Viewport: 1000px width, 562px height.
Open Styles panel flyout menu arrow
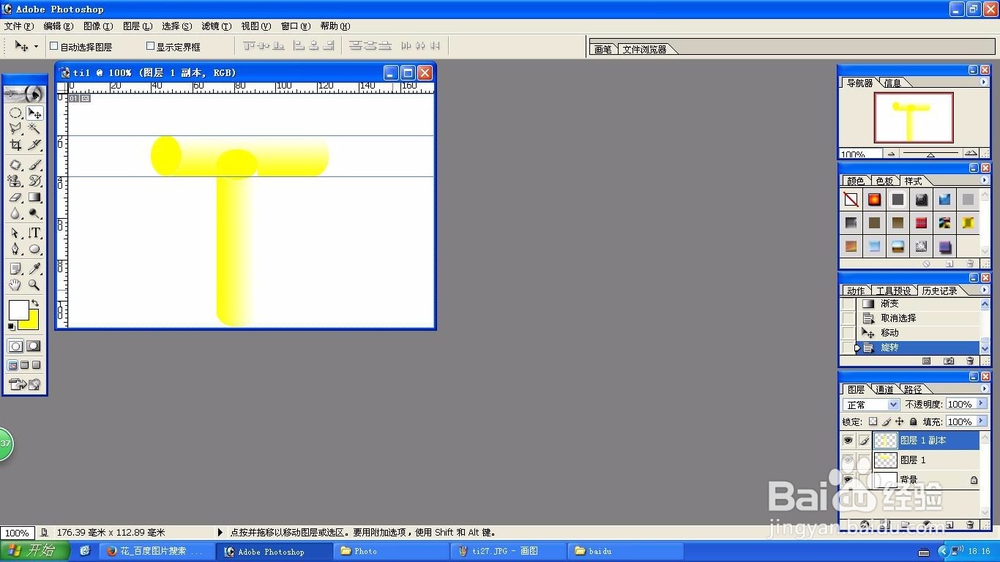pos(983,181)
